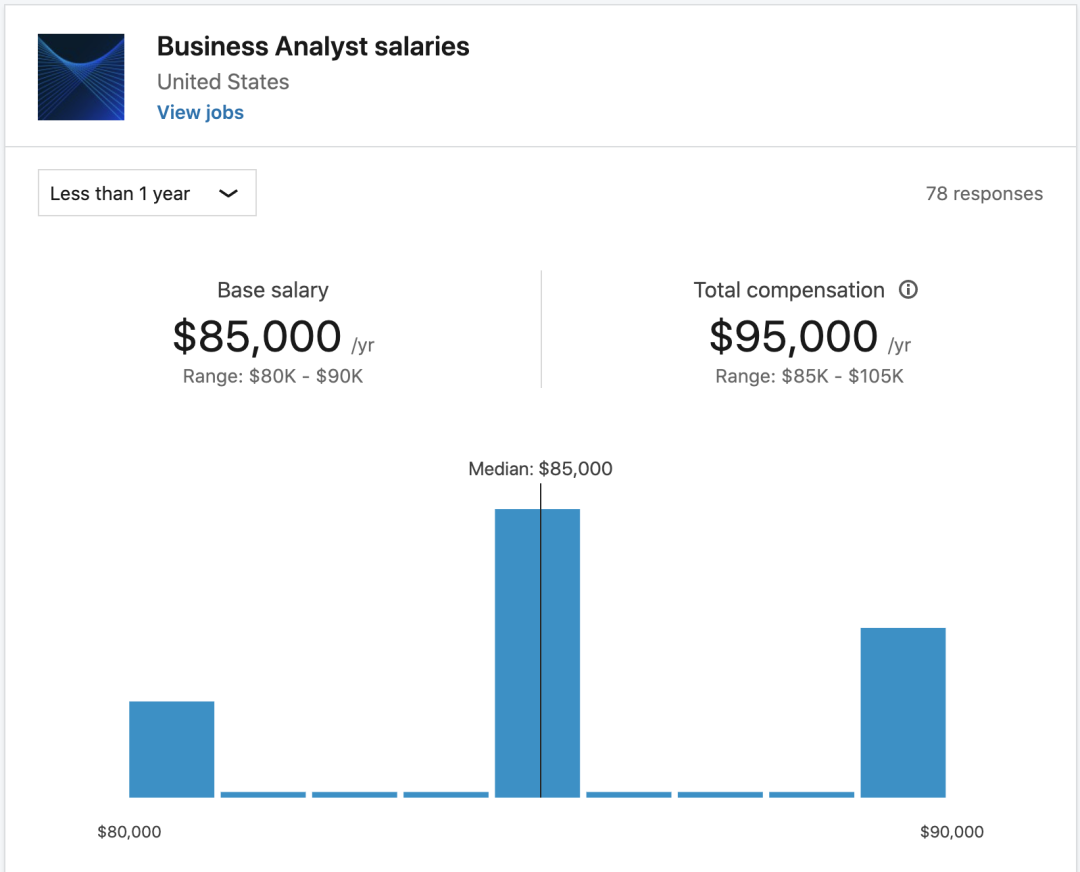The width and height of the screenshot is (1080, 872).
Task: Click the blue Business Analyst logo thumbnail
Action: click(81, 77)
